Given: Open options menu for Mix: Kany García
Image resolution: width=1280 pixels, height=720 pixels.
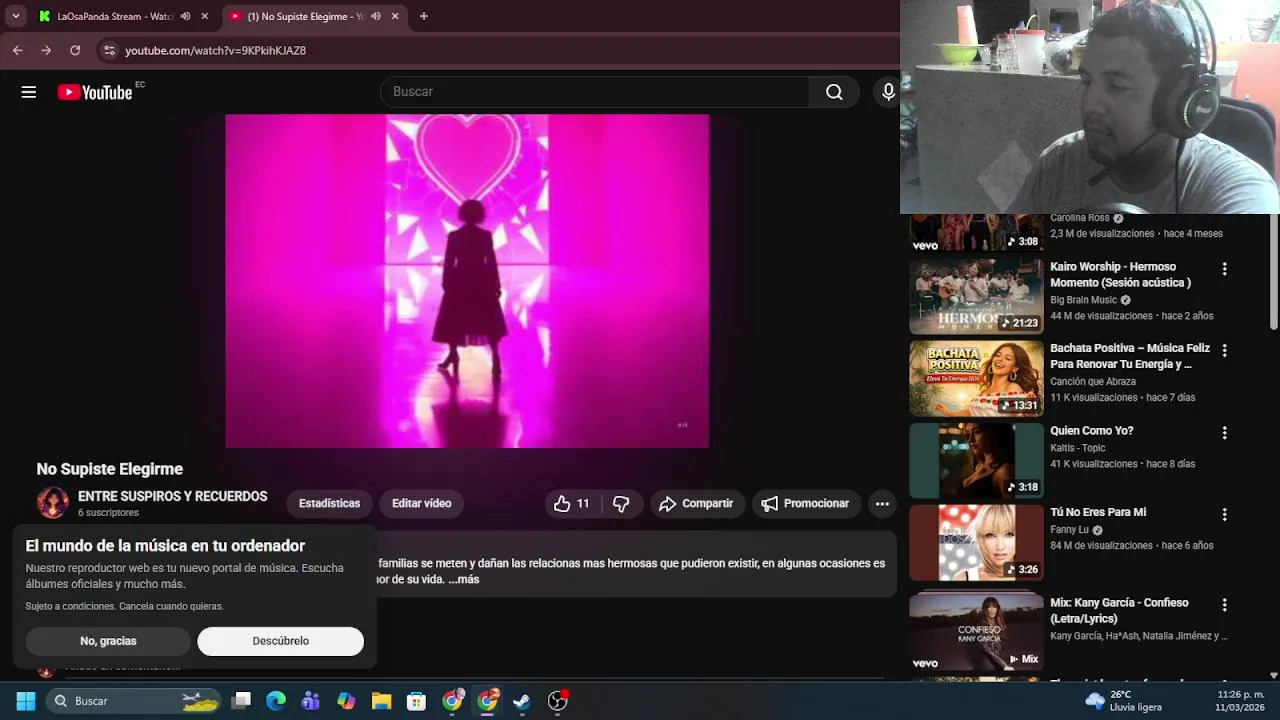Looking at the screenshot, I should [x=1224, y=605].
